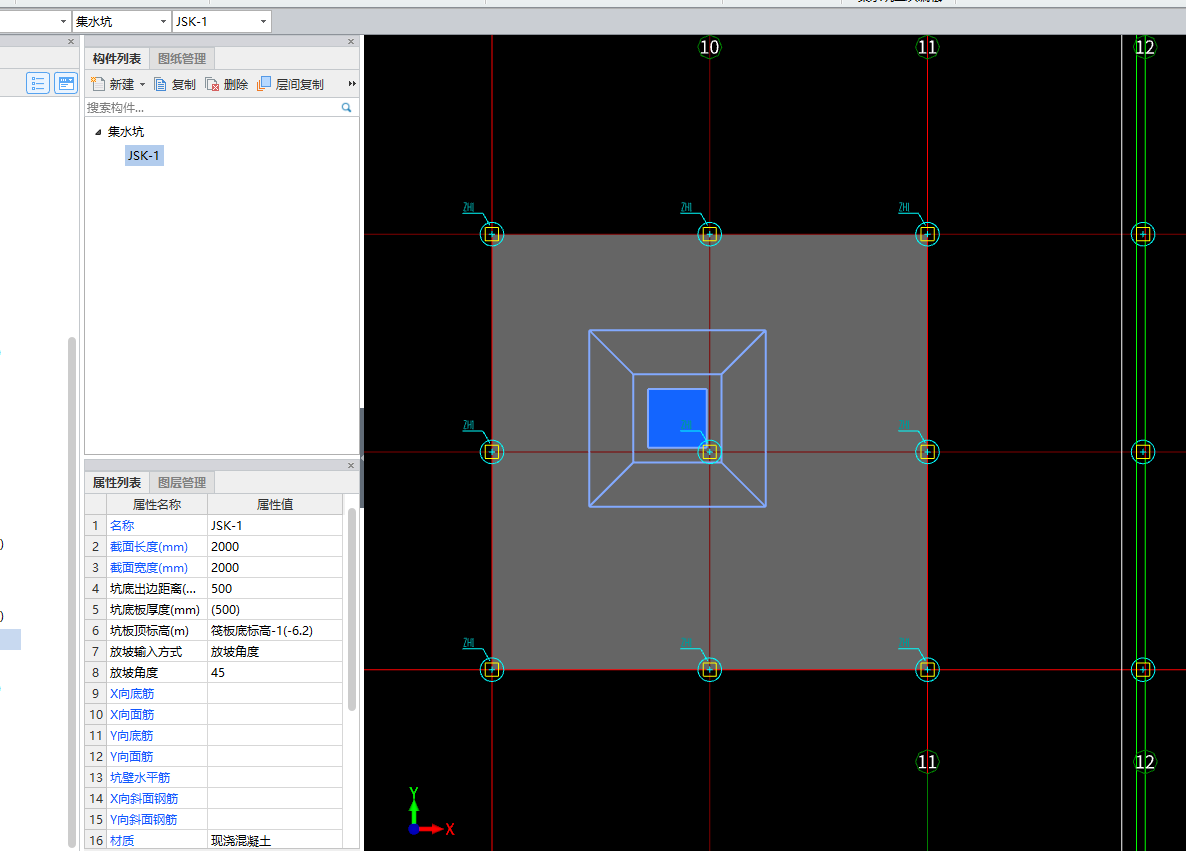Open the 集水坑 component type dropdown
The image size is (1186, 851).
(x=164, y=21)
